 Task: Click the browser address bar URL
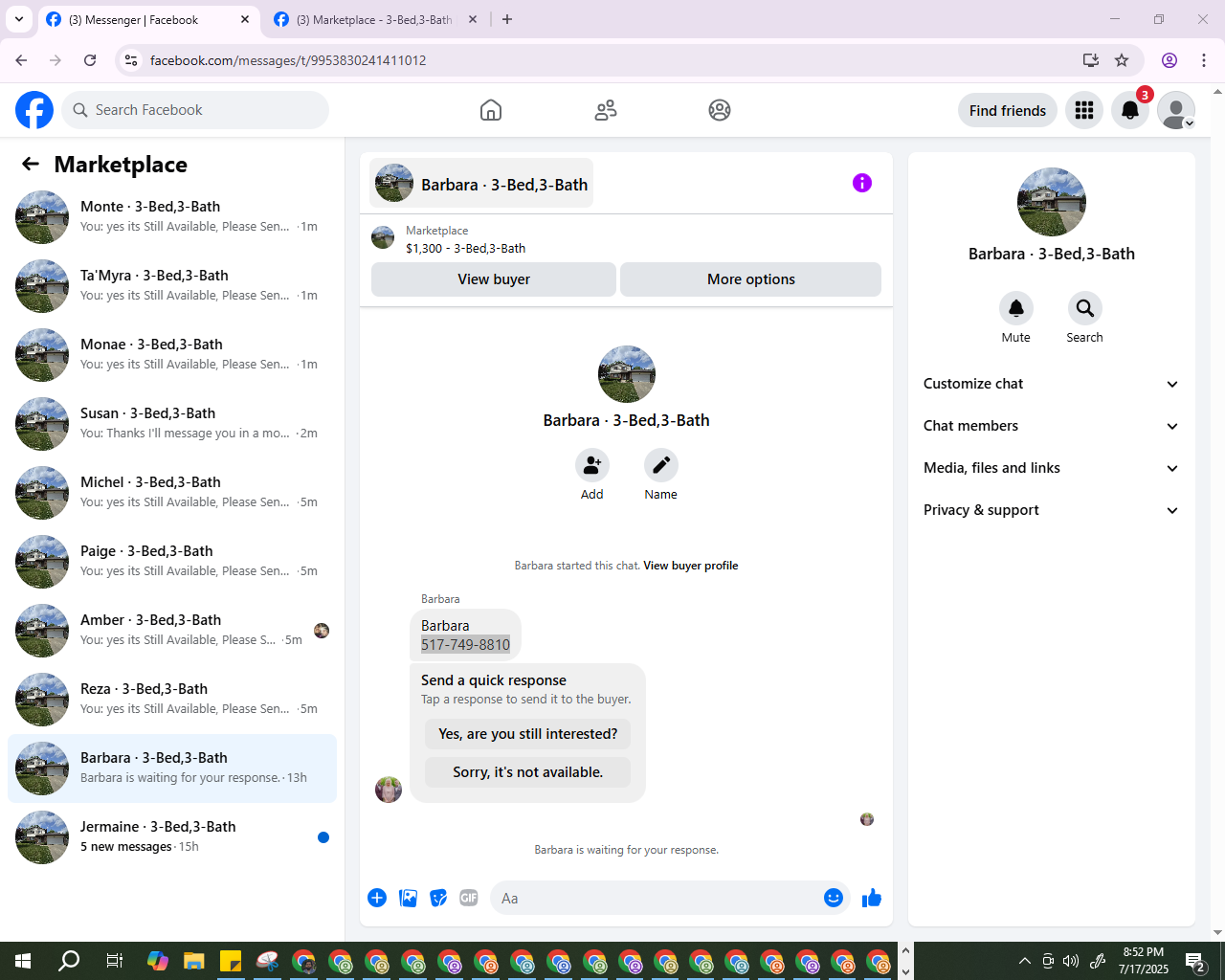[x=288, y=60]
